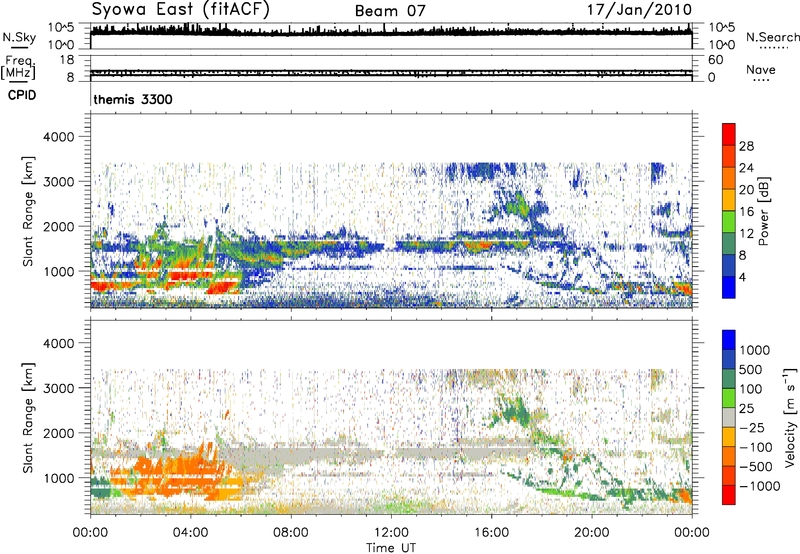Image resolution: width=800 pixels, height=554 pixels.
Task: Click the "4" power colorbar value
Action: [743, 277]
